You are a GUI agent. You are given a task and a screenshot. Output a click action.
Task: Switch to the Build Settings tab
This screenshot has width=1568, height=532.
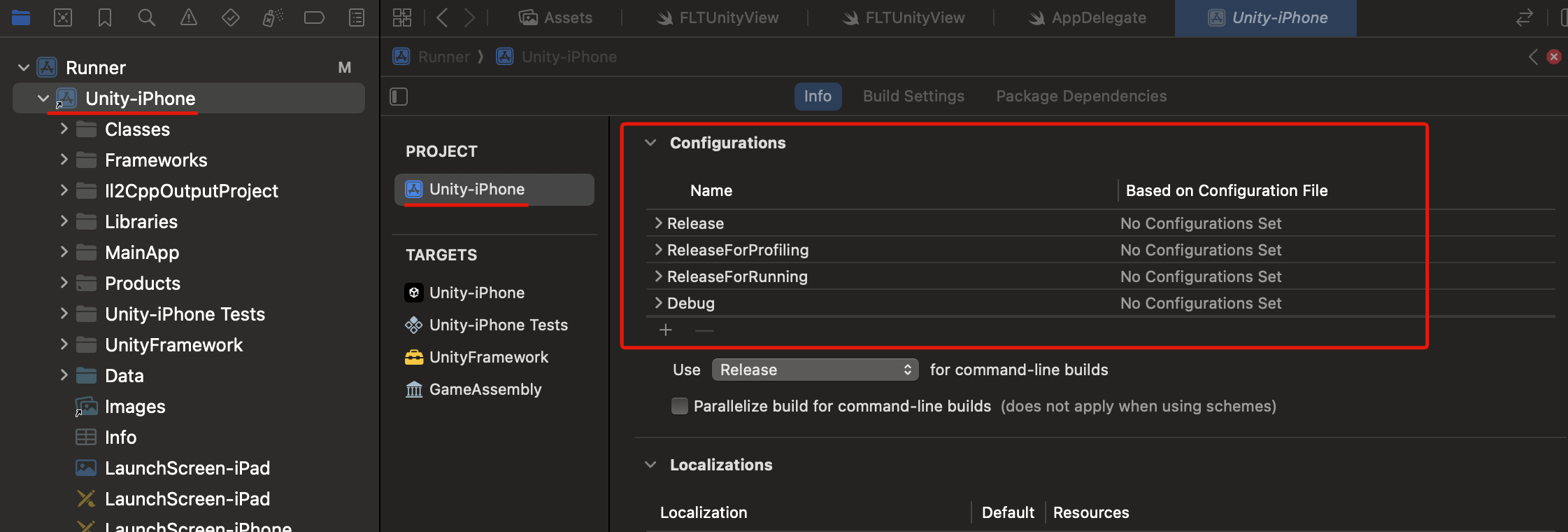pyautogui.click(x=913, y=97)
